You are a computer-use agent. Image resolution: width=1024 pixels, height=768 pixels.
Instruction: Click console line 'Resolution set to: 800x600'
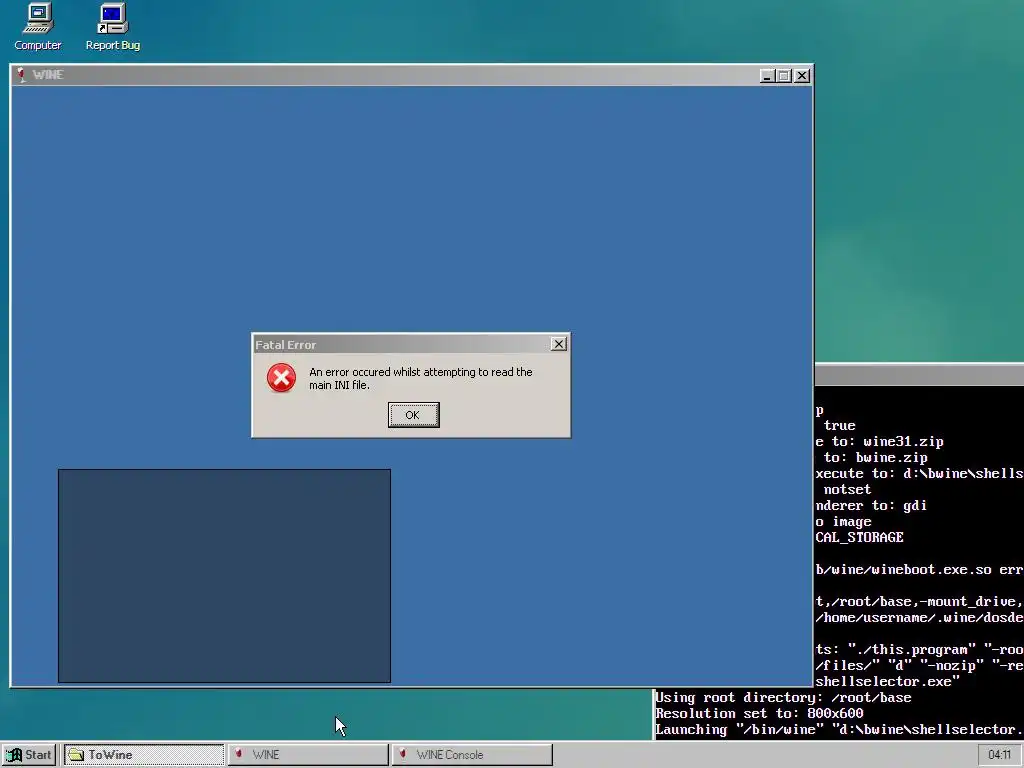pos(759,713)
